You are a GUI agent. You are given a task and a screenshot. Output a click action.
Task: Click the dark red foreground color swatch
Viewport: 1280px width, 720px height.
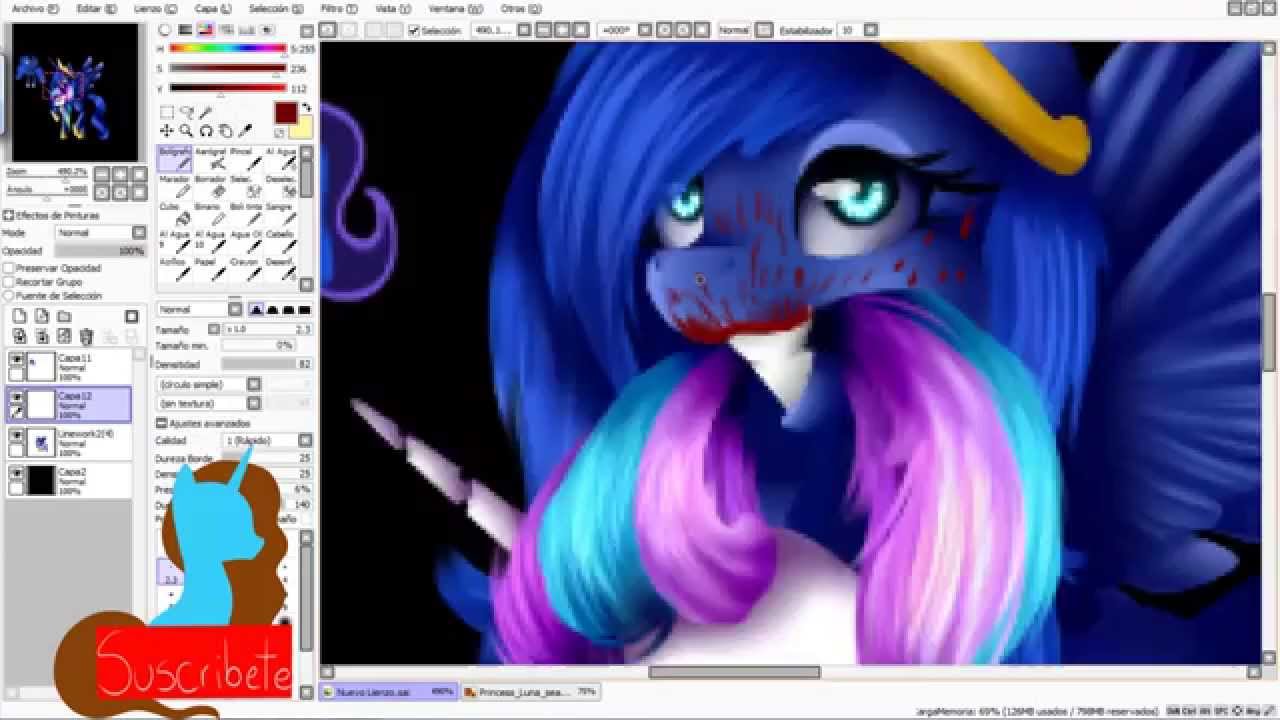pyautogui.click(x=286, y=112)
